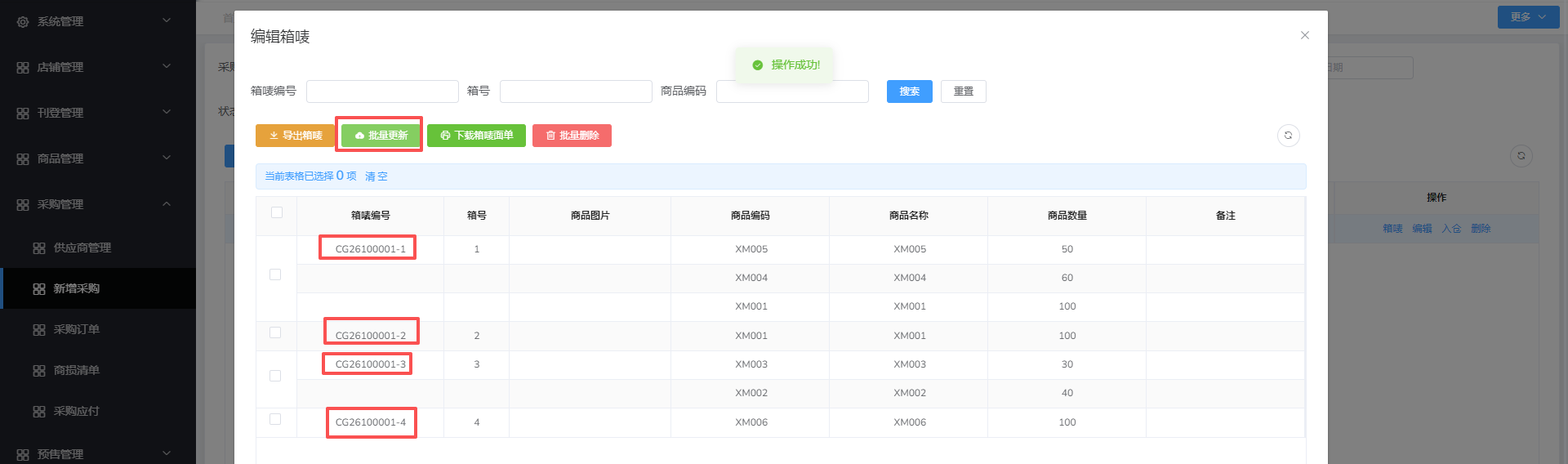Screen dimensions: 1568x464
Task: Toggle the select-all checkbox in table header
Action: [277, 212]
